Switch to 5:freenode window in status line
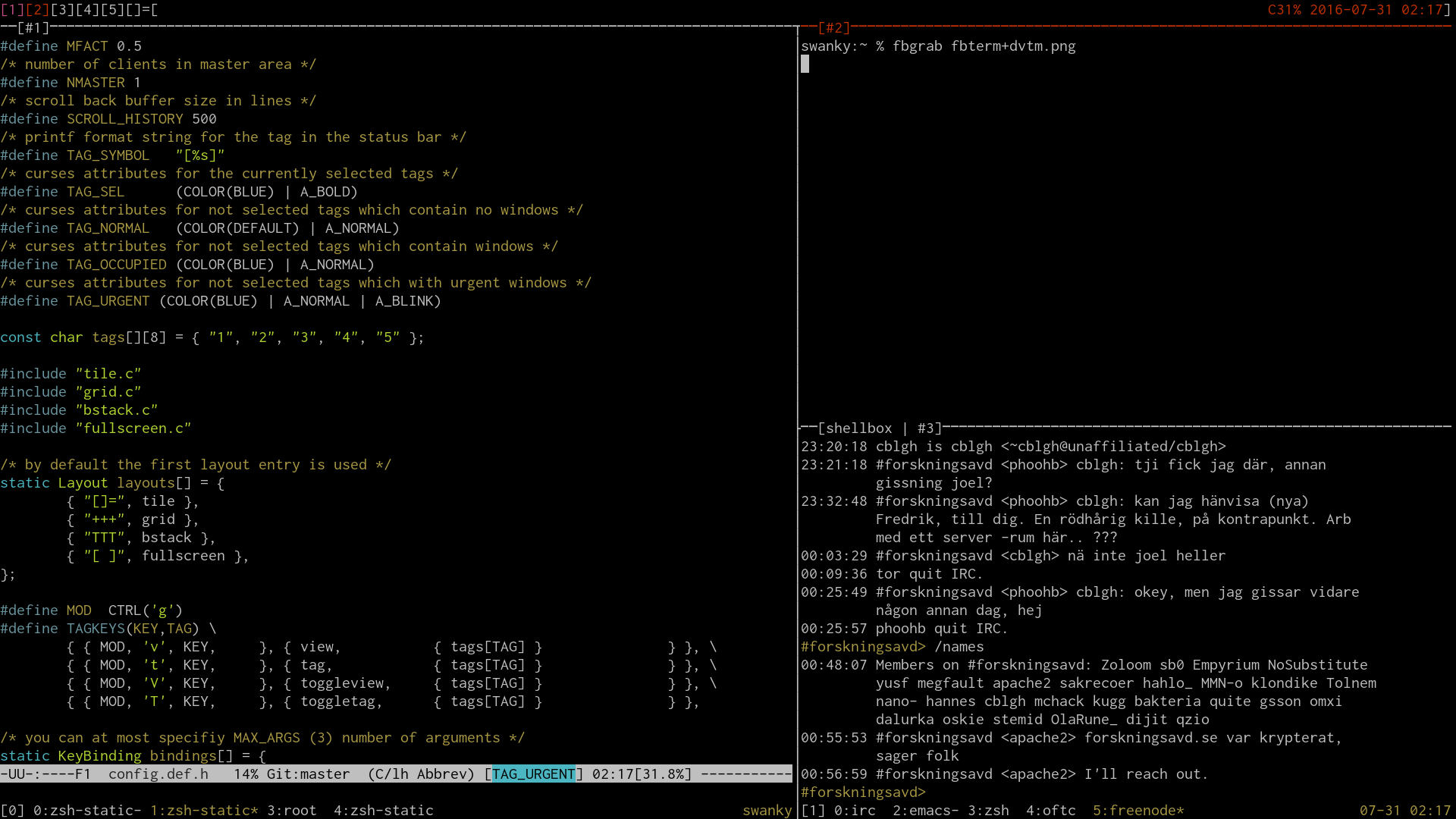Image resolution: width=1456 pixels, height=819 pixels. (1137, 811)
